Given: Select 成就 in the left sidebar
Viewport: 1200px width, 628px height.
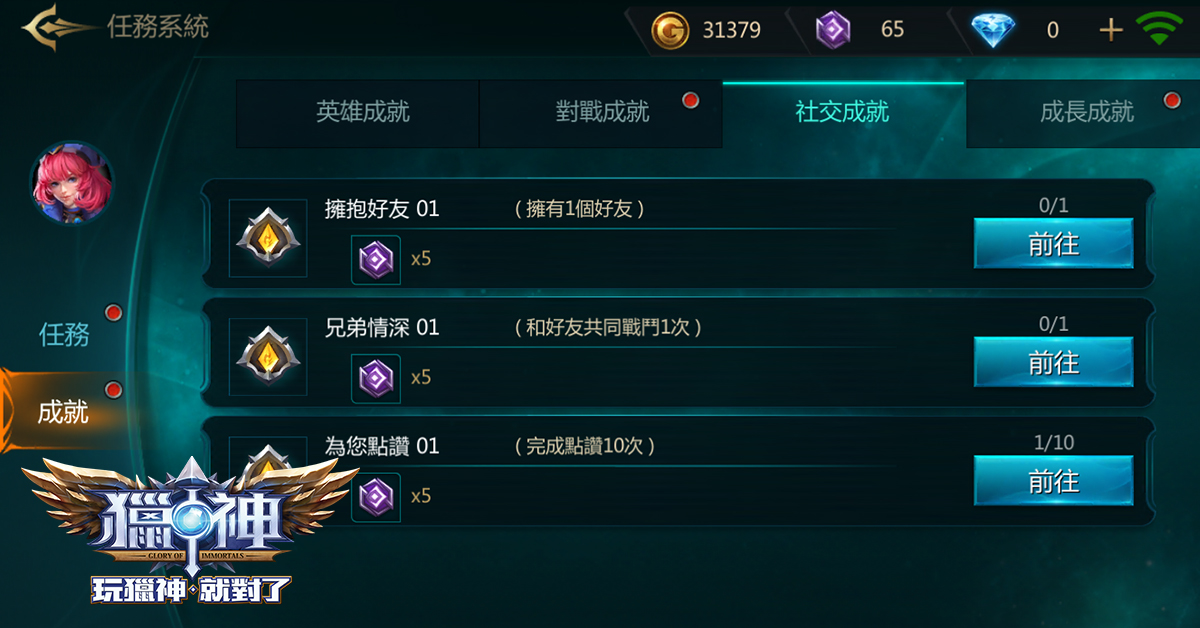Looking at the screenshot, I should coord(64,411).
